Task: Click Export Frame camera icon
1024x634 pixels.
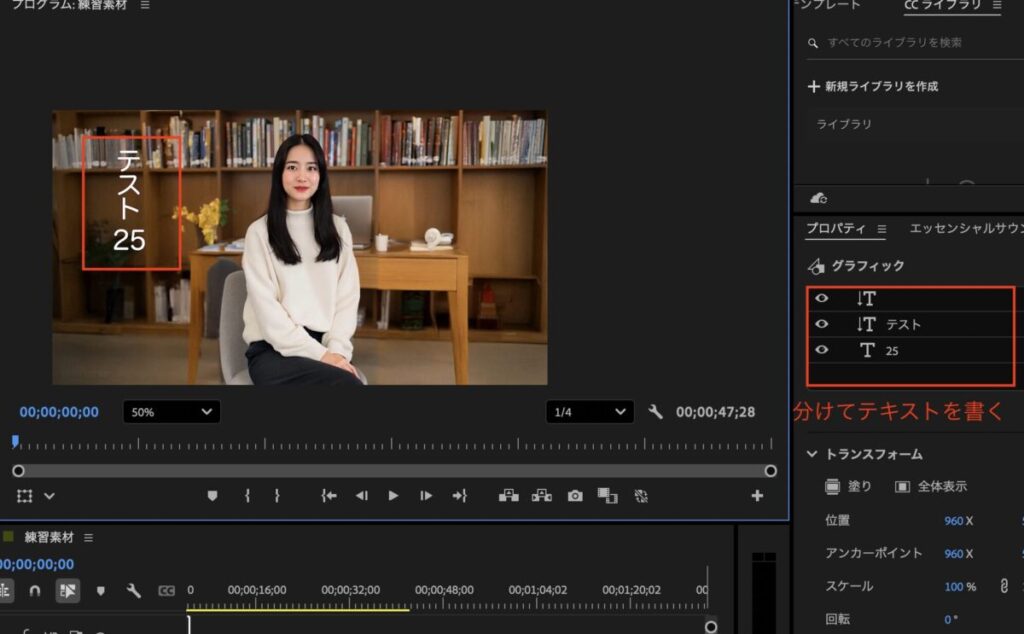Action: (x=574, y=496)
